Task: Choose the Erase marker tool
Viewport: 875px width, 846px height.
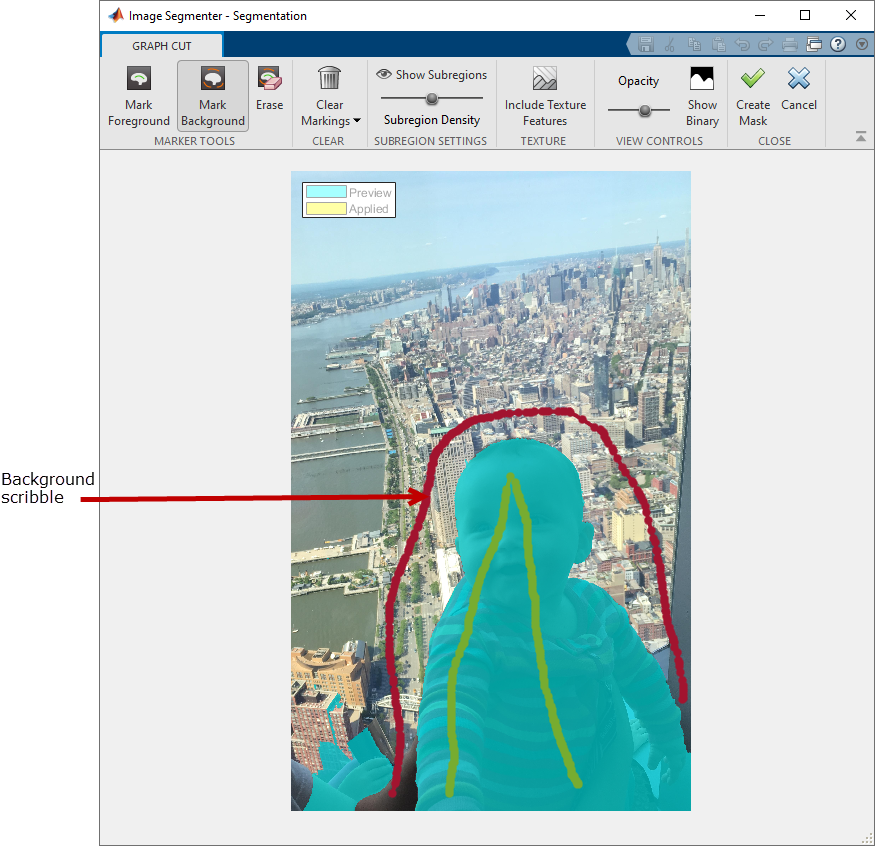Action: [x=270, y=89]
